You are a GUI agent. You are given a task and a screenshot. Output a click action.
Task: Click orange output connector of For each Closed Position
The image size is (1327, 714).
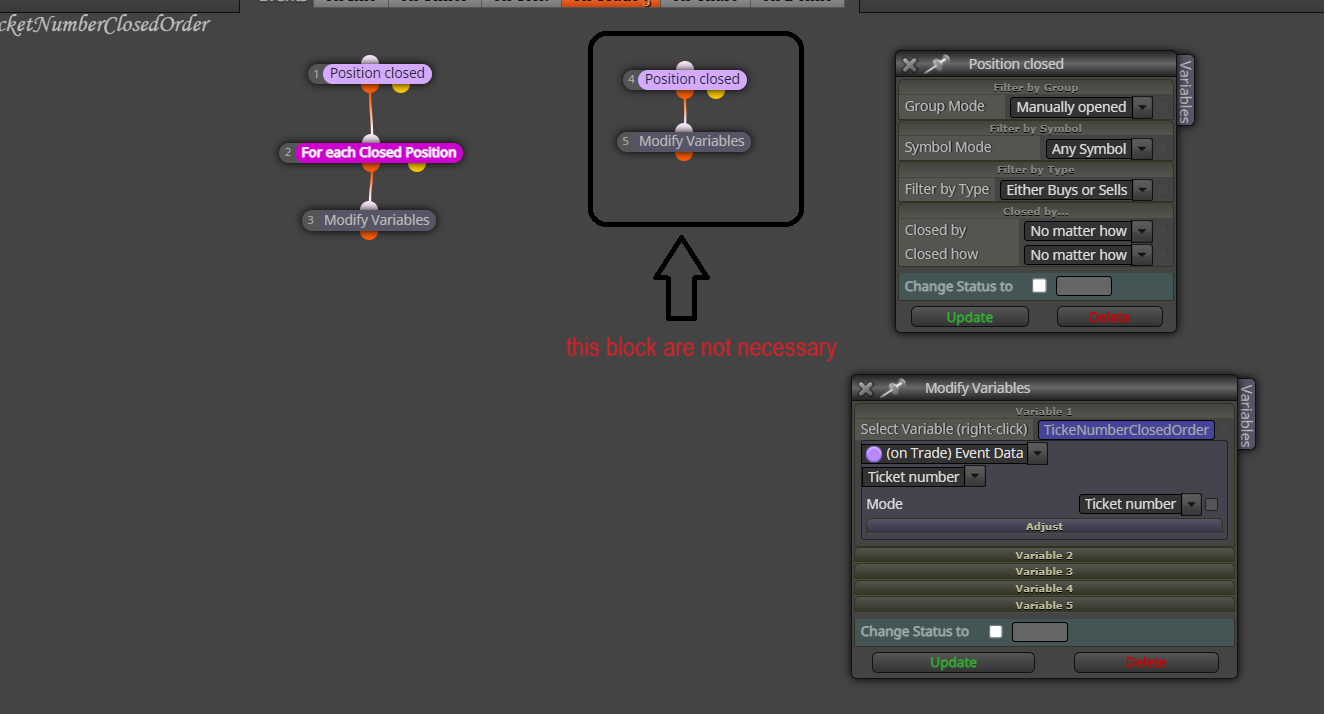370,166
